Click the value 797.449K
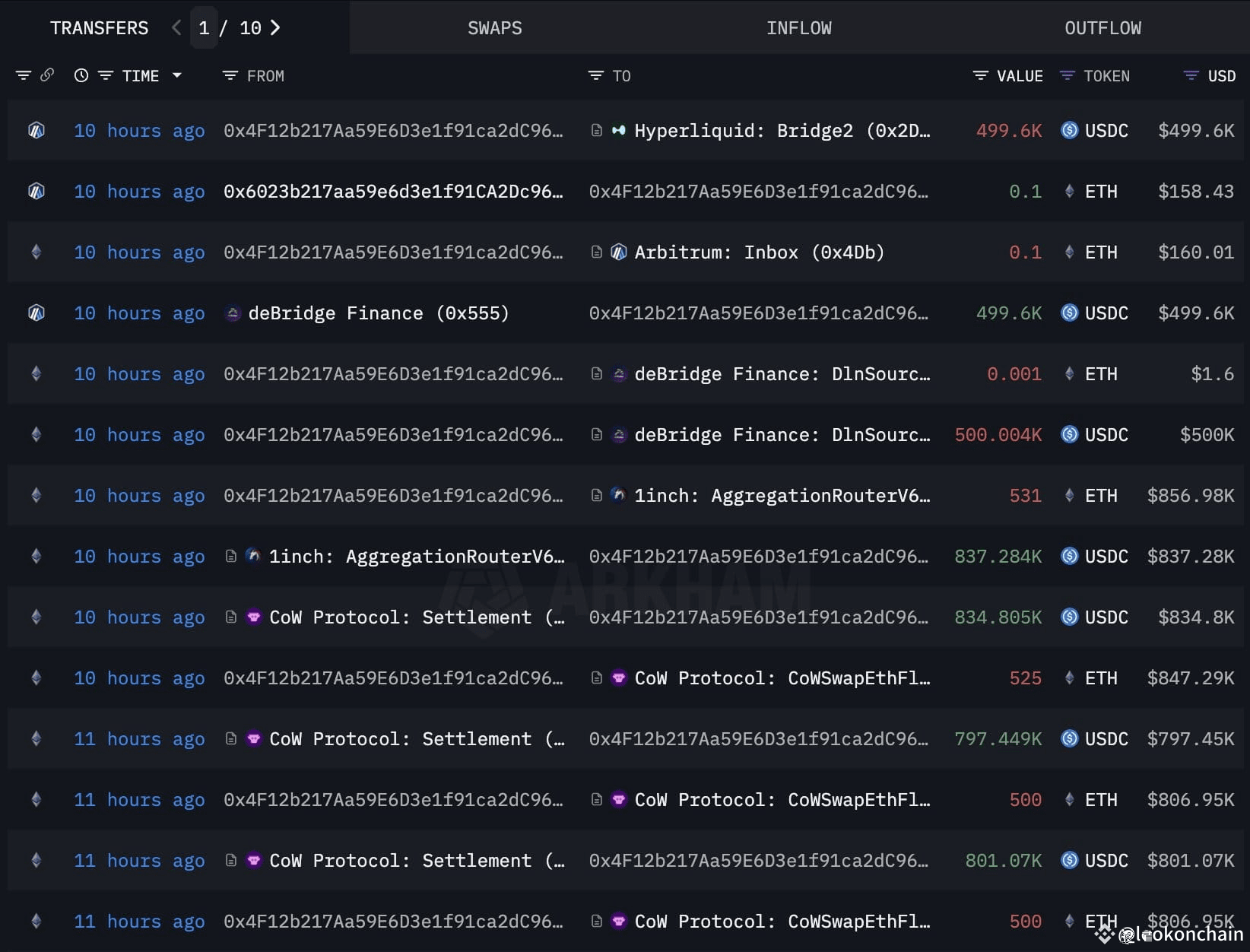Viewport: 1250px width, 952px height. (x=998, y=739)
